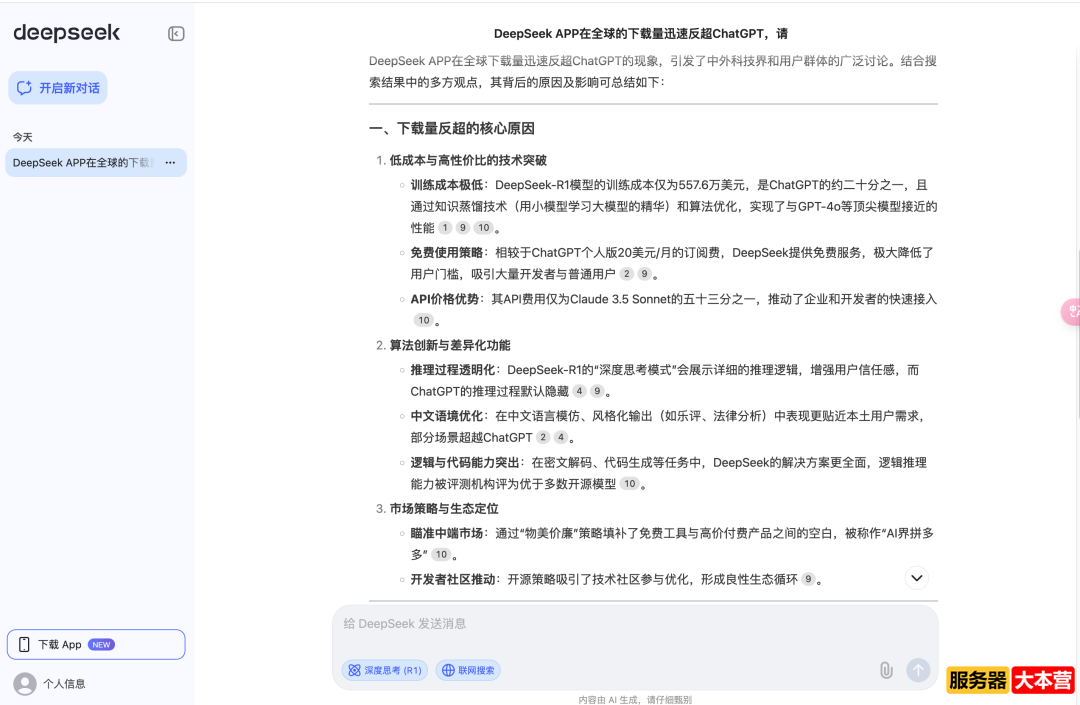Open citation 9 after 推理过程默认隐藏
The height and width of the screenshot is (705, 1080).
coord(597,391)
